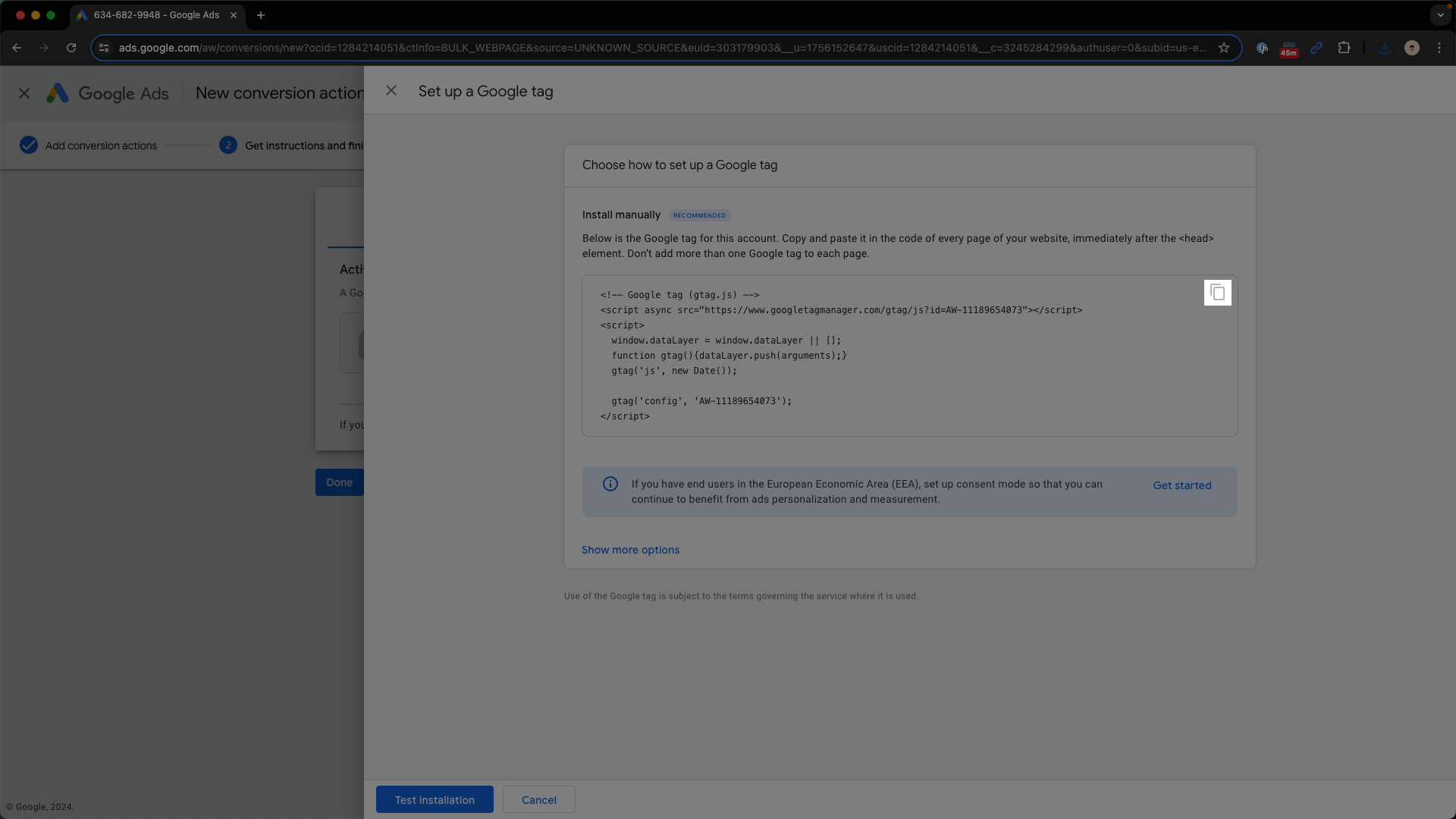Click the Done button behind the panel

click(340, 482)
